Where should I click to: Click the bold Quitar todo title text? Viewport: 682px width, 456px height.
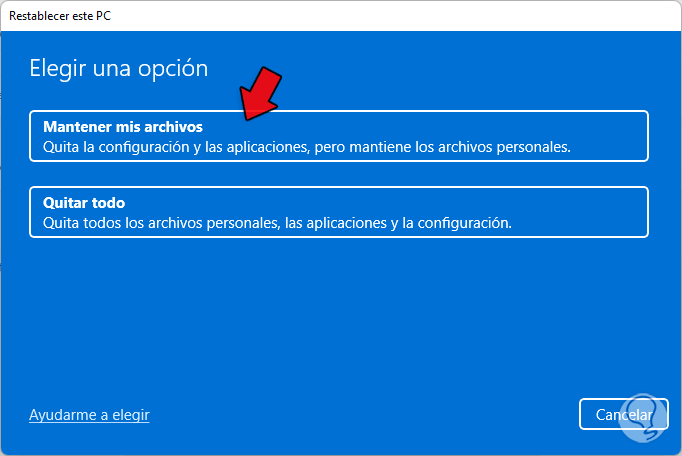[x=84, y=203]
